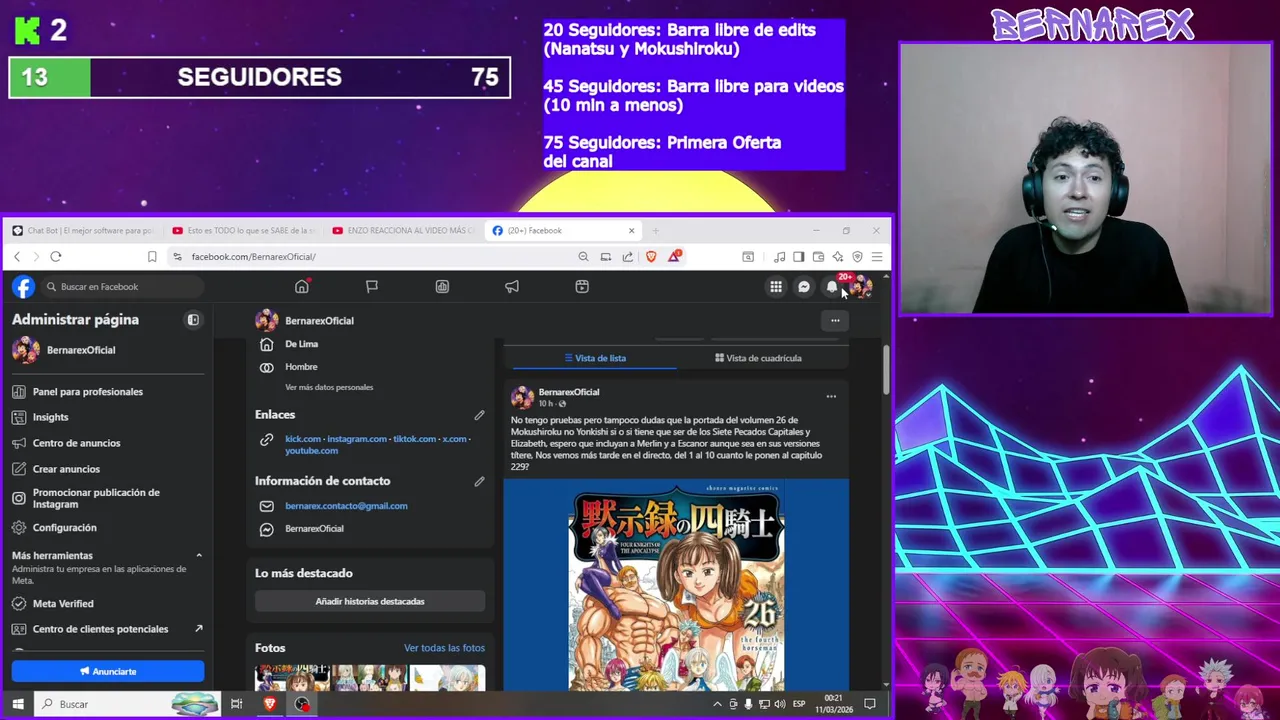
Task: Open the volume speaker icon in system tray
Action: tap(779, 704)
